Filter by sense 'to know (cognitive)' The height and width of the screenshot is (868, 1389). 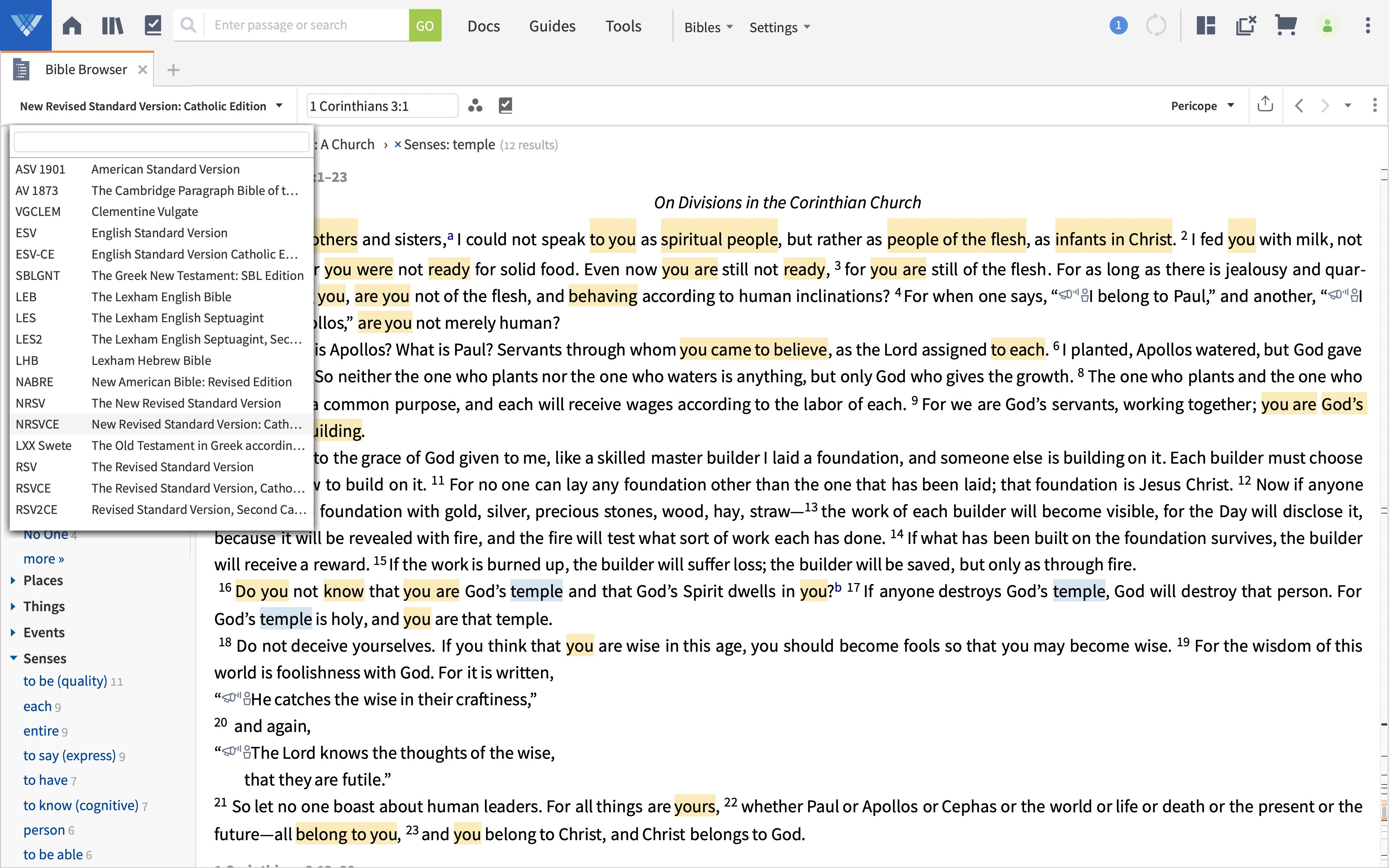[81, 805]
